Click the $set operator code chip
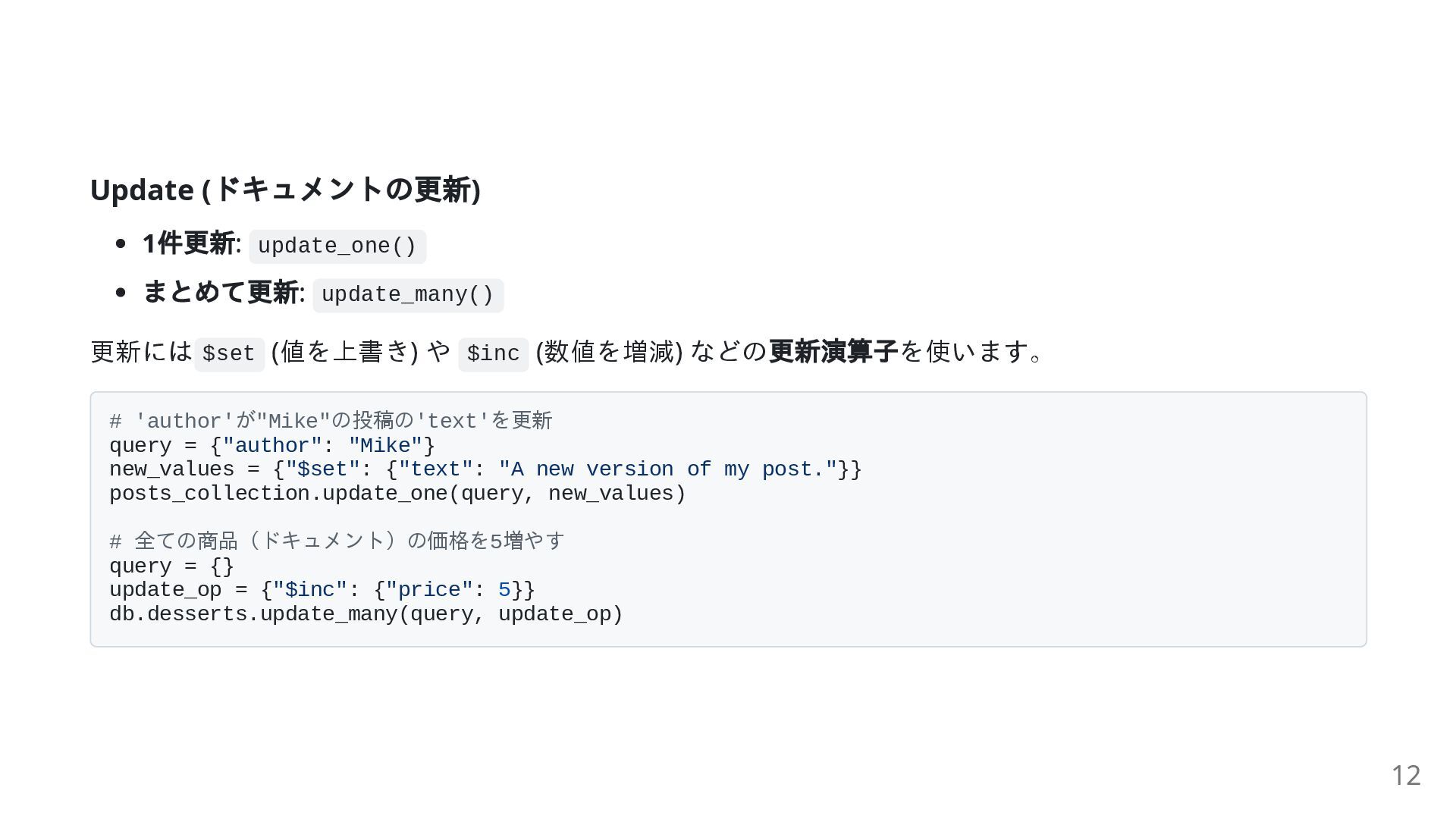The height and width of the screenshot is (819, 1456). (229, 354)
